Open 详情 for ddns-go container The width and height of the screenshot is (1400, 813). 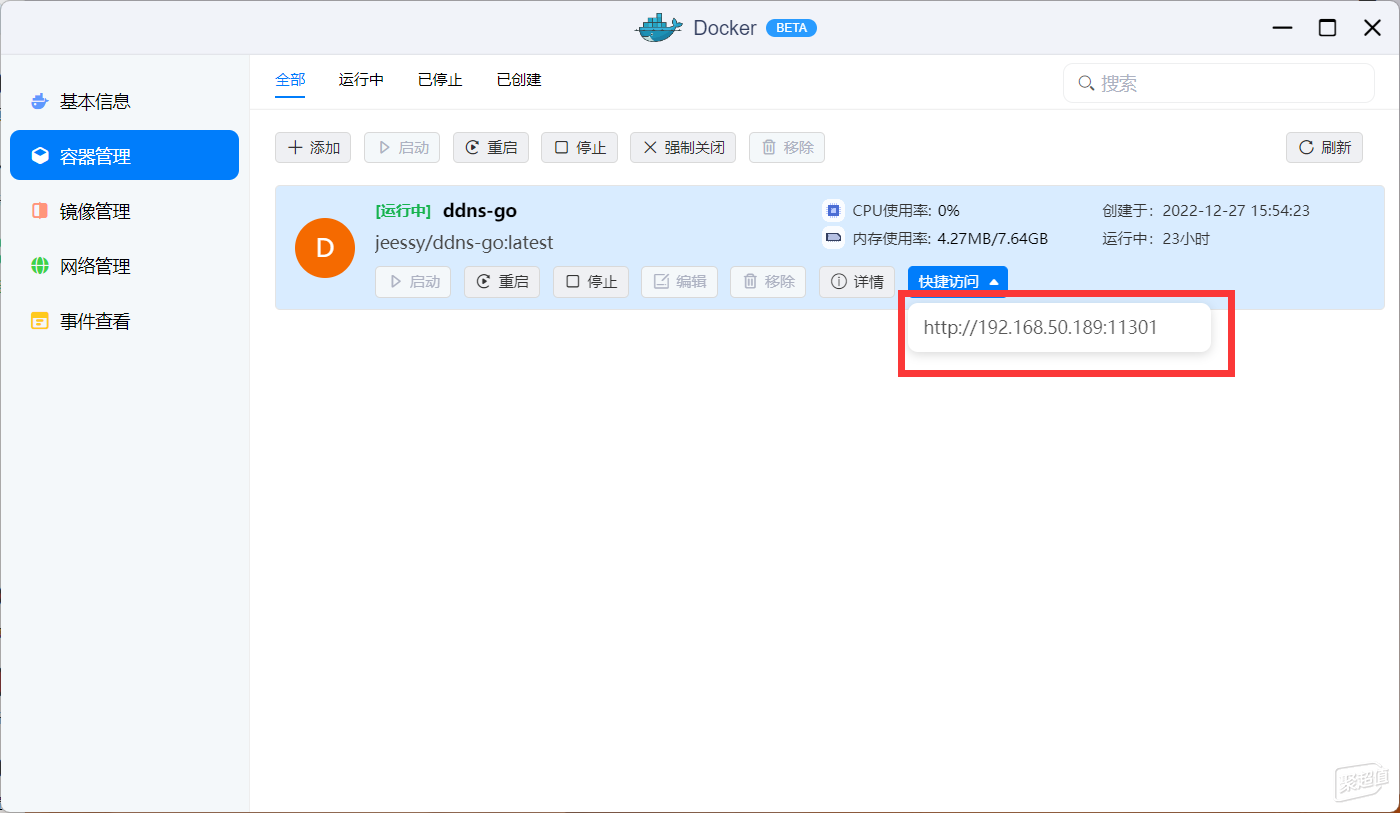point(857,282)
